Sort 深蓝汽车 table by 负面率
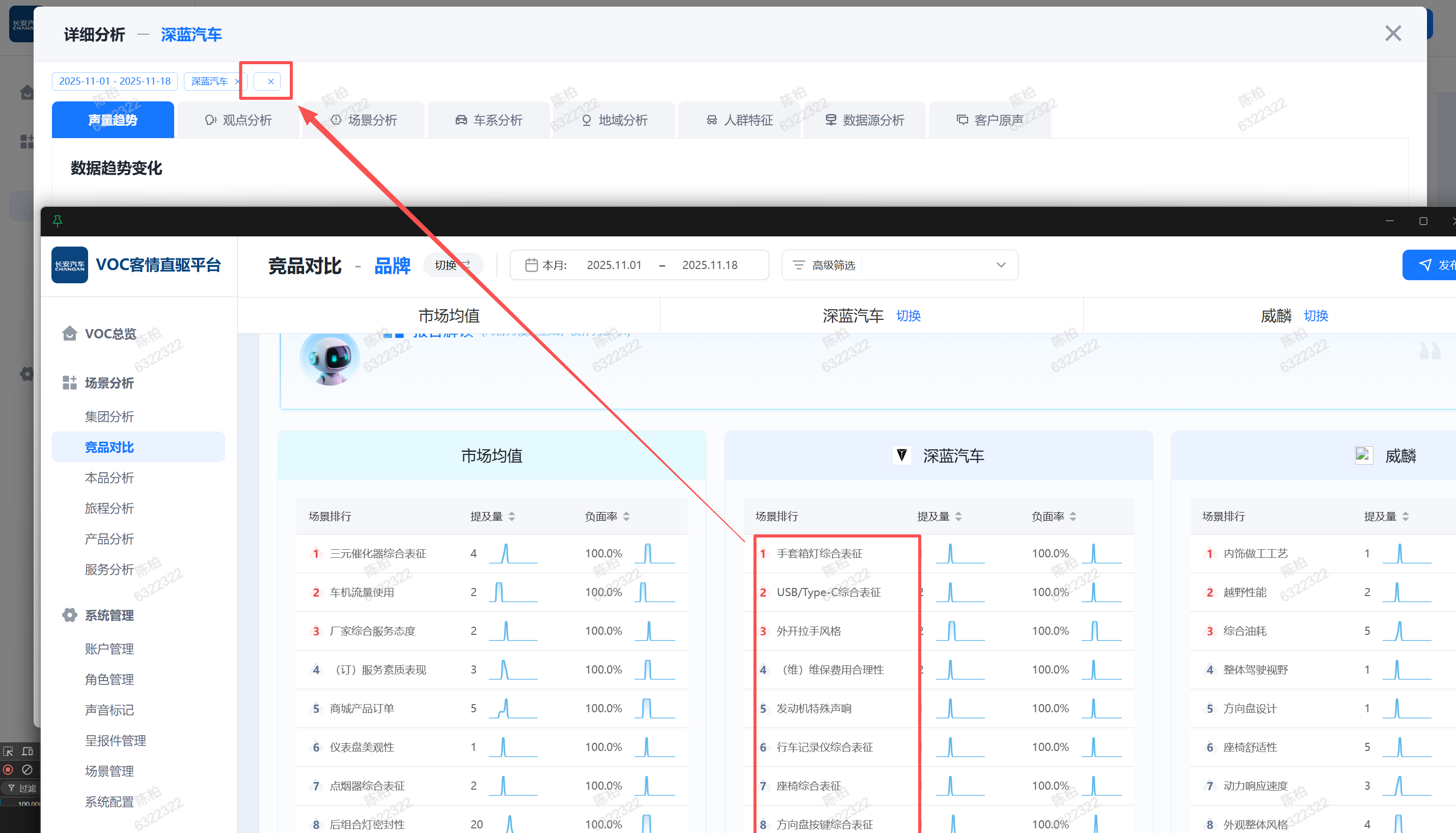 [1073, 516]
